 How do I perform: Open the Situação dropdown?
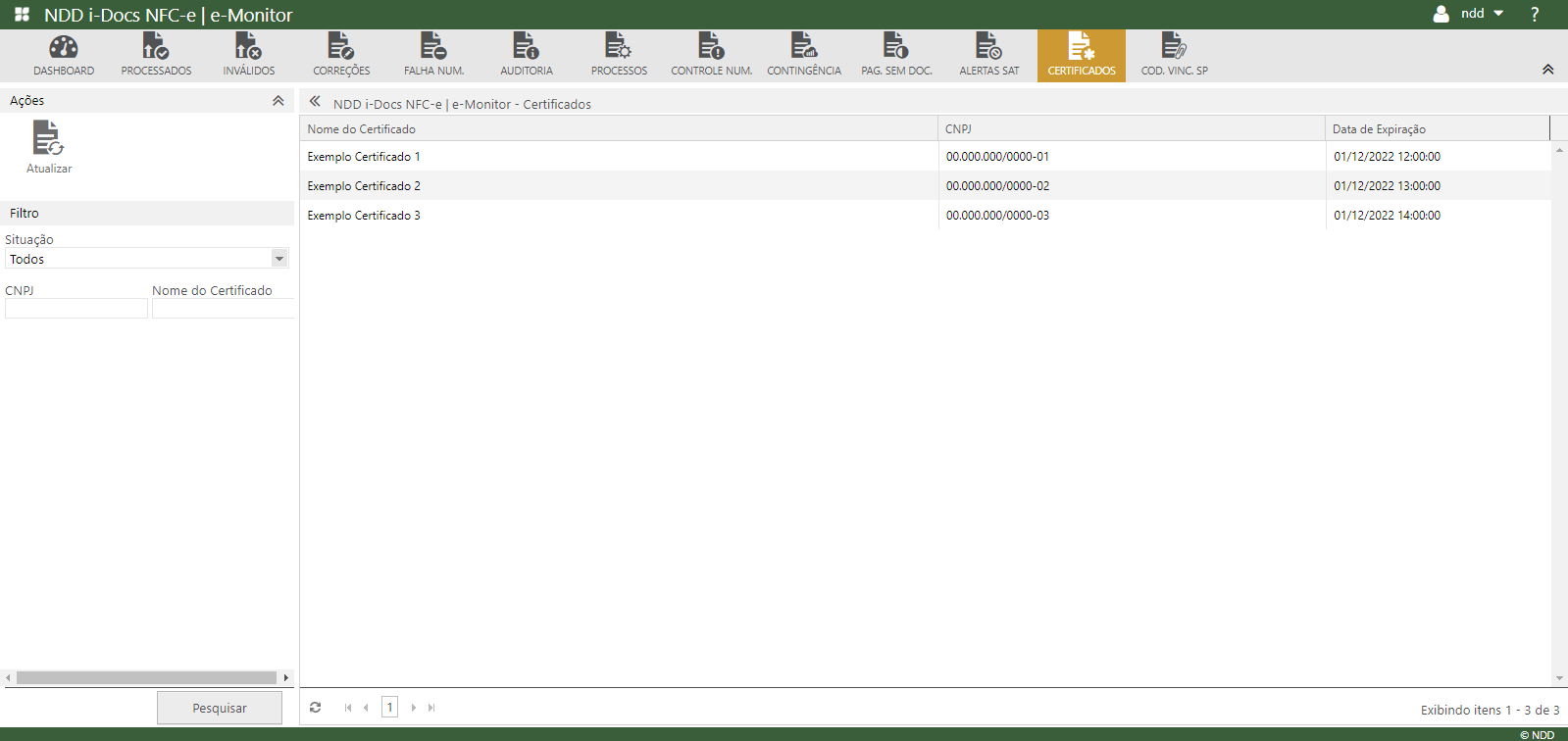point(279,259)
